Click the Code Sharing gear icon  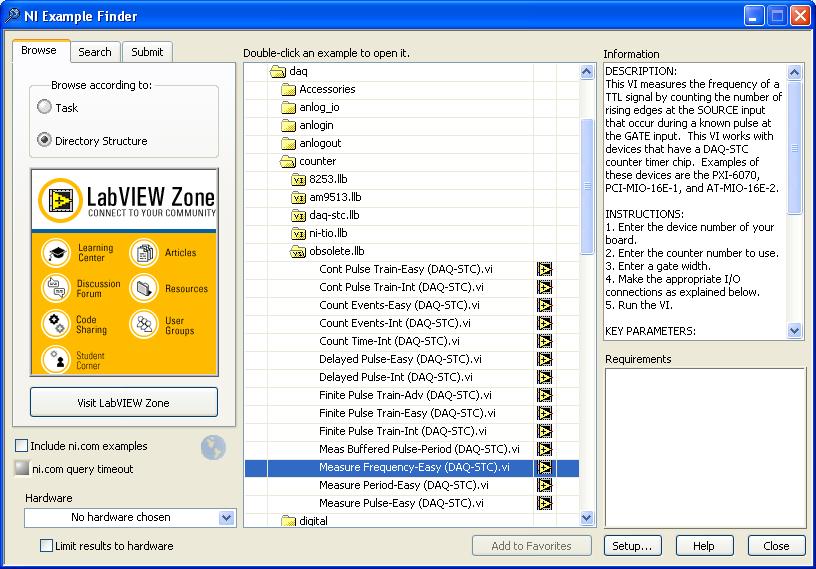(x=56, y=324)
